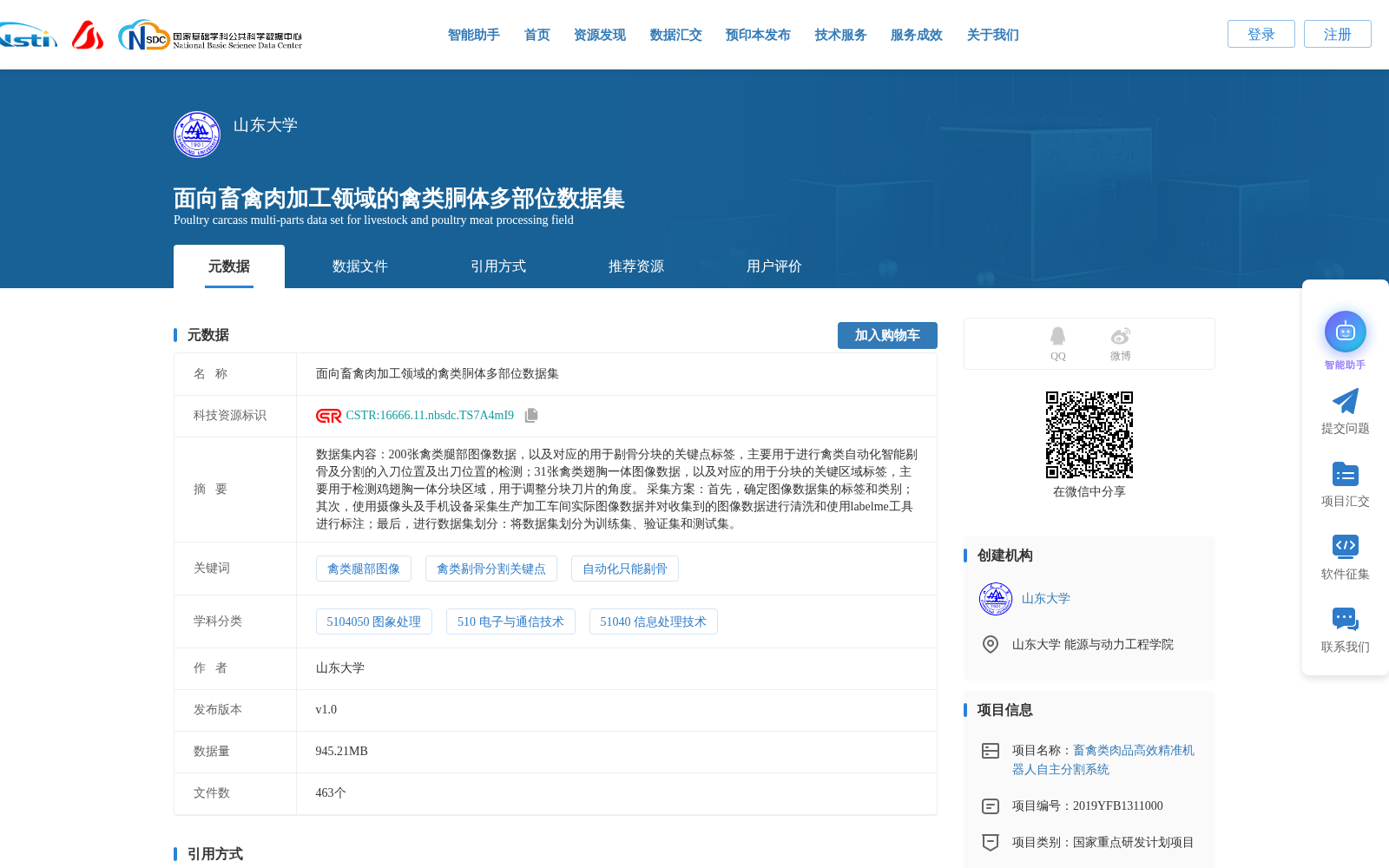
Task: Switch to 推荐资源 tab
Action: (x=635, y=266)
